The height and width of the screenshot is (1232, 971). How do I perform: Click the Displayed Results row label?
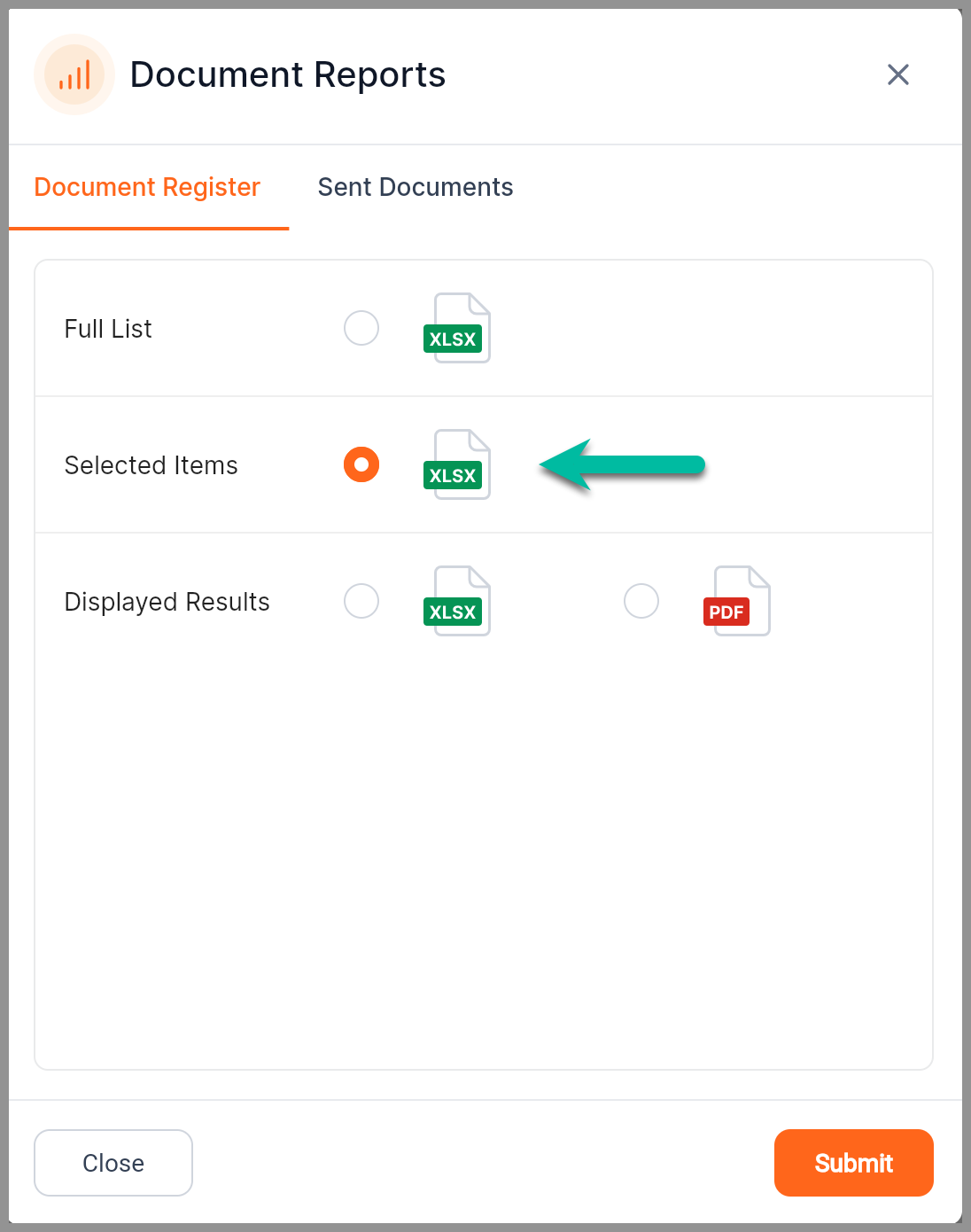pyautogui.click(x=167, y=602)
